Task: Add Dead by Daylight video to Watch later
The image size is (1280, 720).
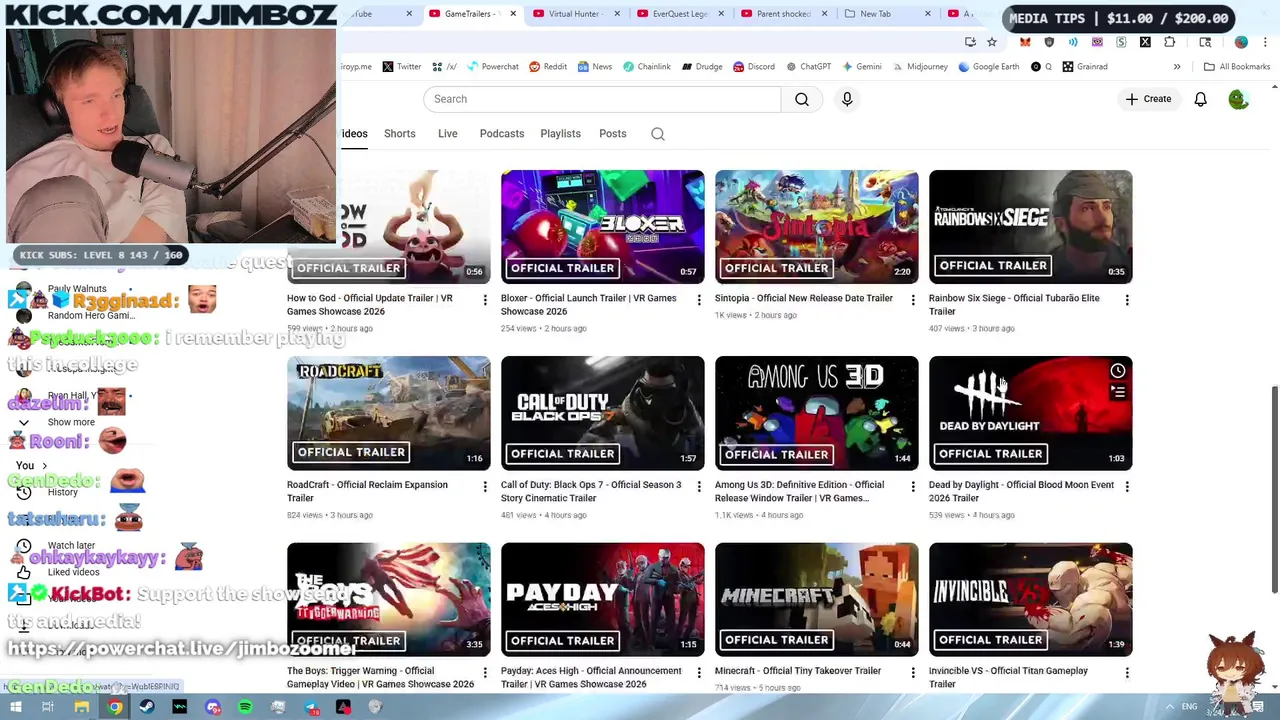Action: coord(1118,371)
